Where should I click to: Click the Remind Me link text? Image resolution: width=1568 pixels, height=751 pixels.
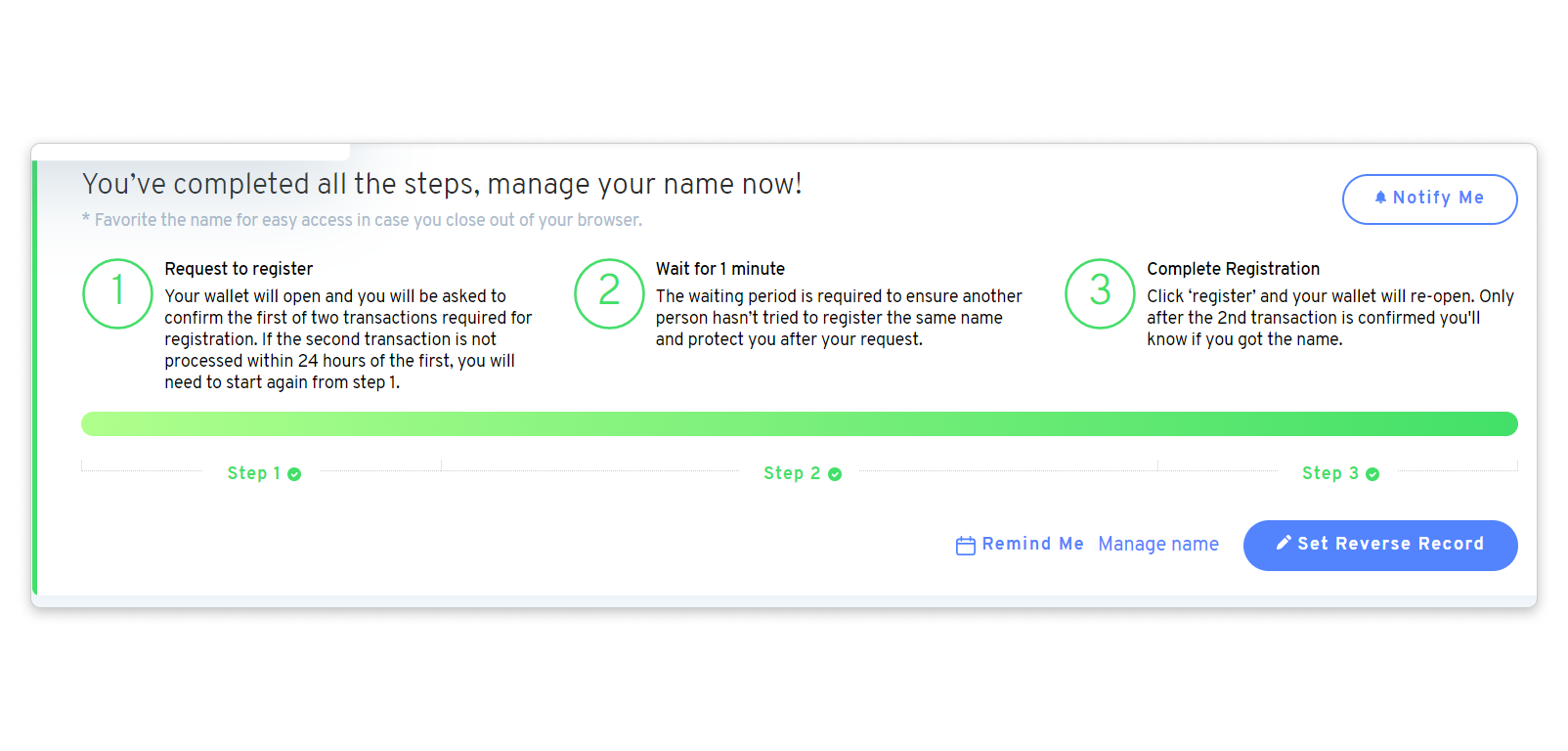[x=1032, y=544]
